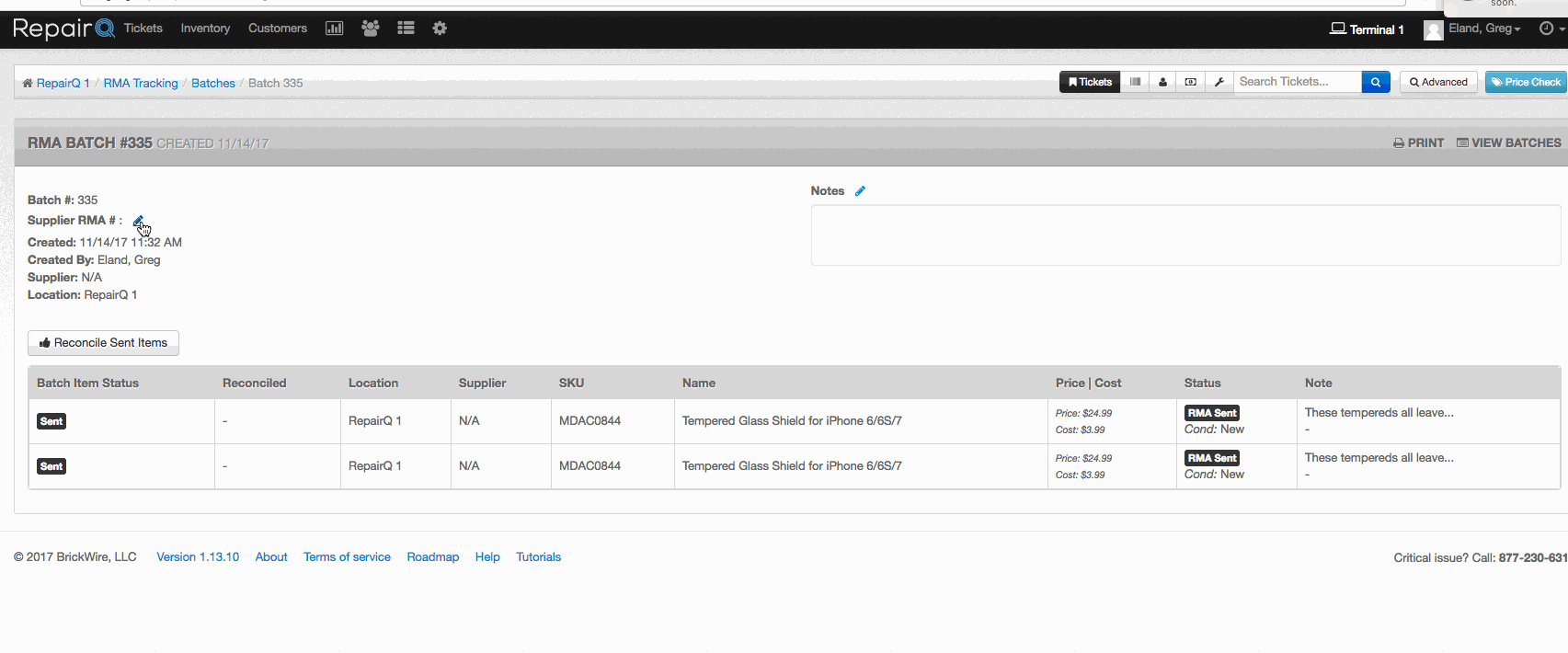
Task: Expand the clock dropdown in top bar
Action: [1551, 29]
